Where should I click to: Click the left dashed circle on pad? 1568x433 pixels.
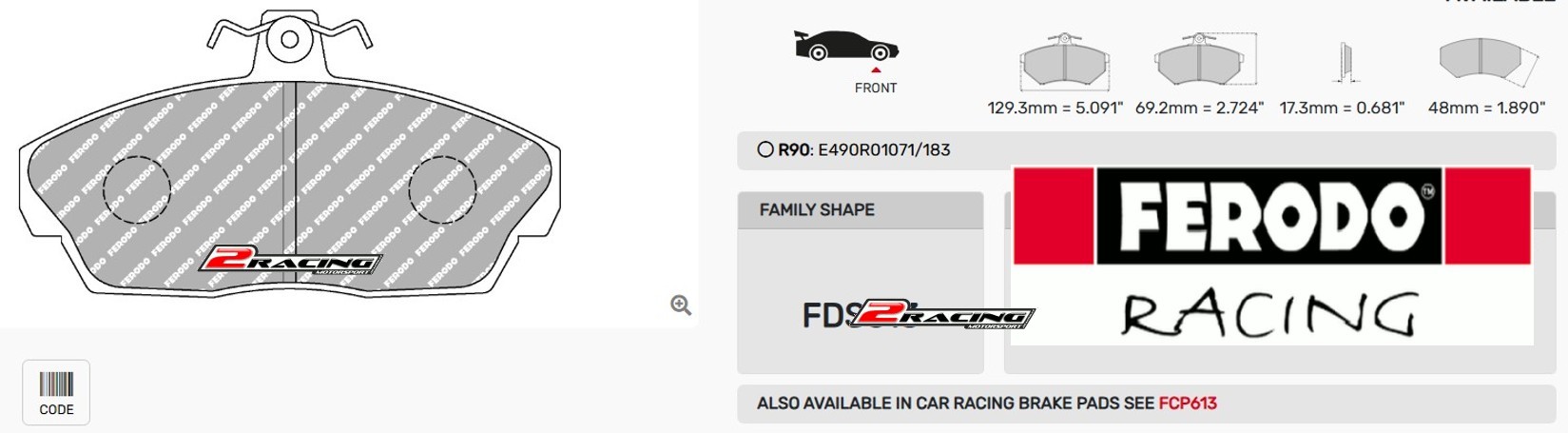click(x=136, y=189)
